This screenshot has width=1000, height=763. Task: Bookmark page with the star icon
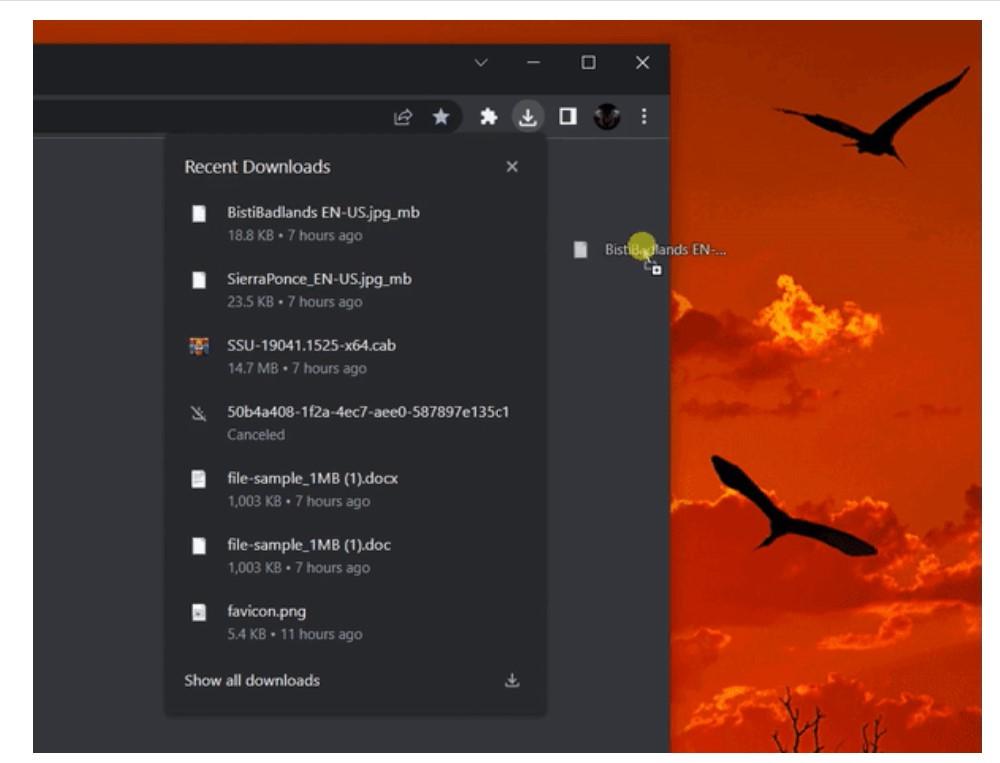click(x=441, y=117)
